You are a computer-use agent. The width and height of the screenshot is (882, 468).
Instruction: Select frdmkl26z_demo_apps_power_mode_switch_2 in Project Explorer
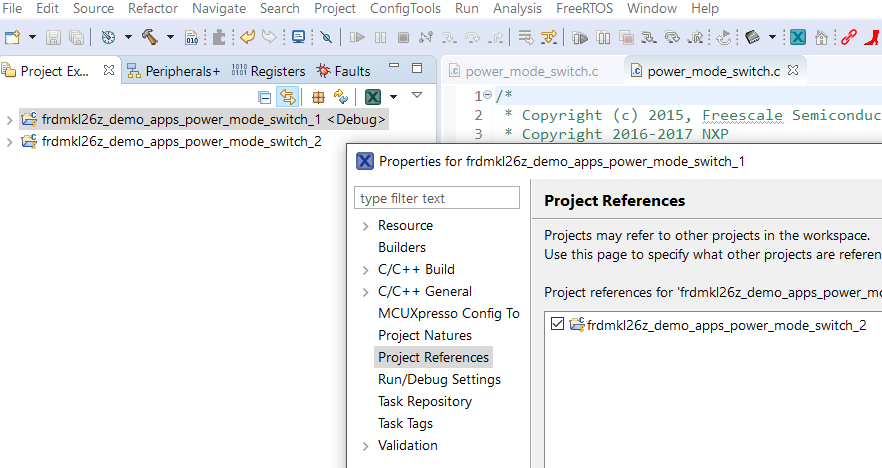point(172,141)
